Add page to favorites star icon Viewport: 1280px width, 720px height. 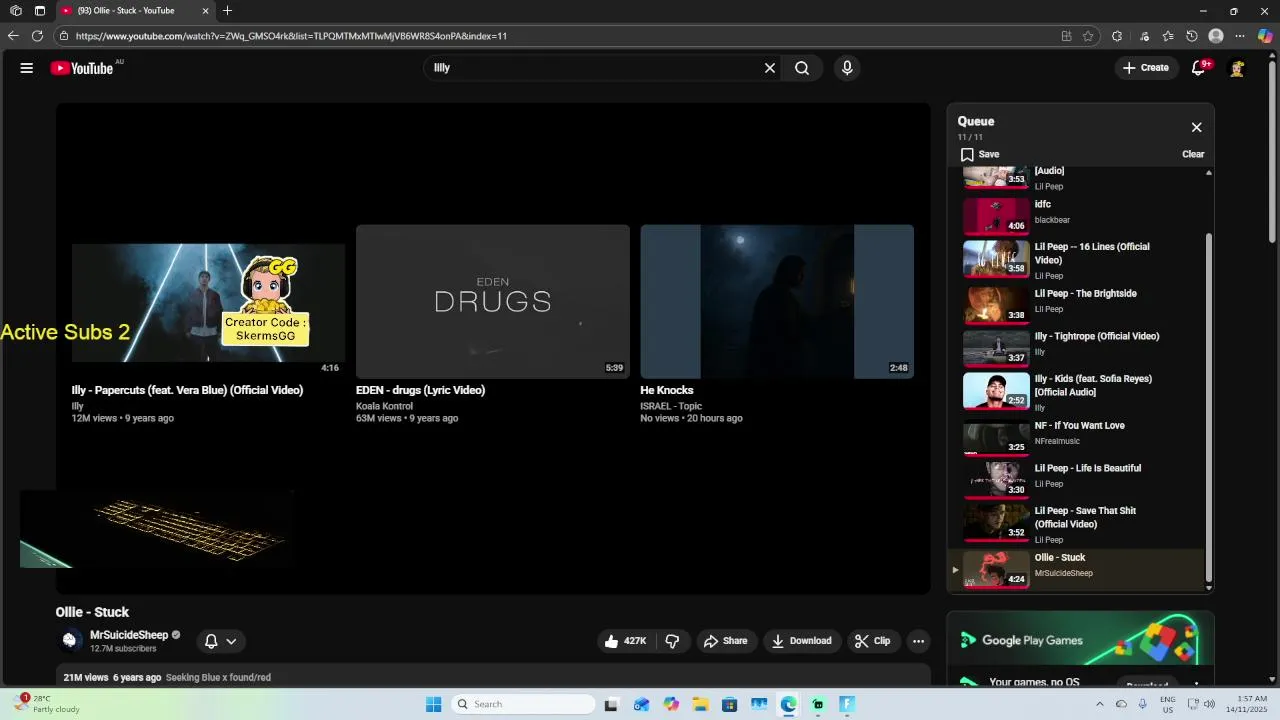pyautogui.click(x=1089, y=36)
